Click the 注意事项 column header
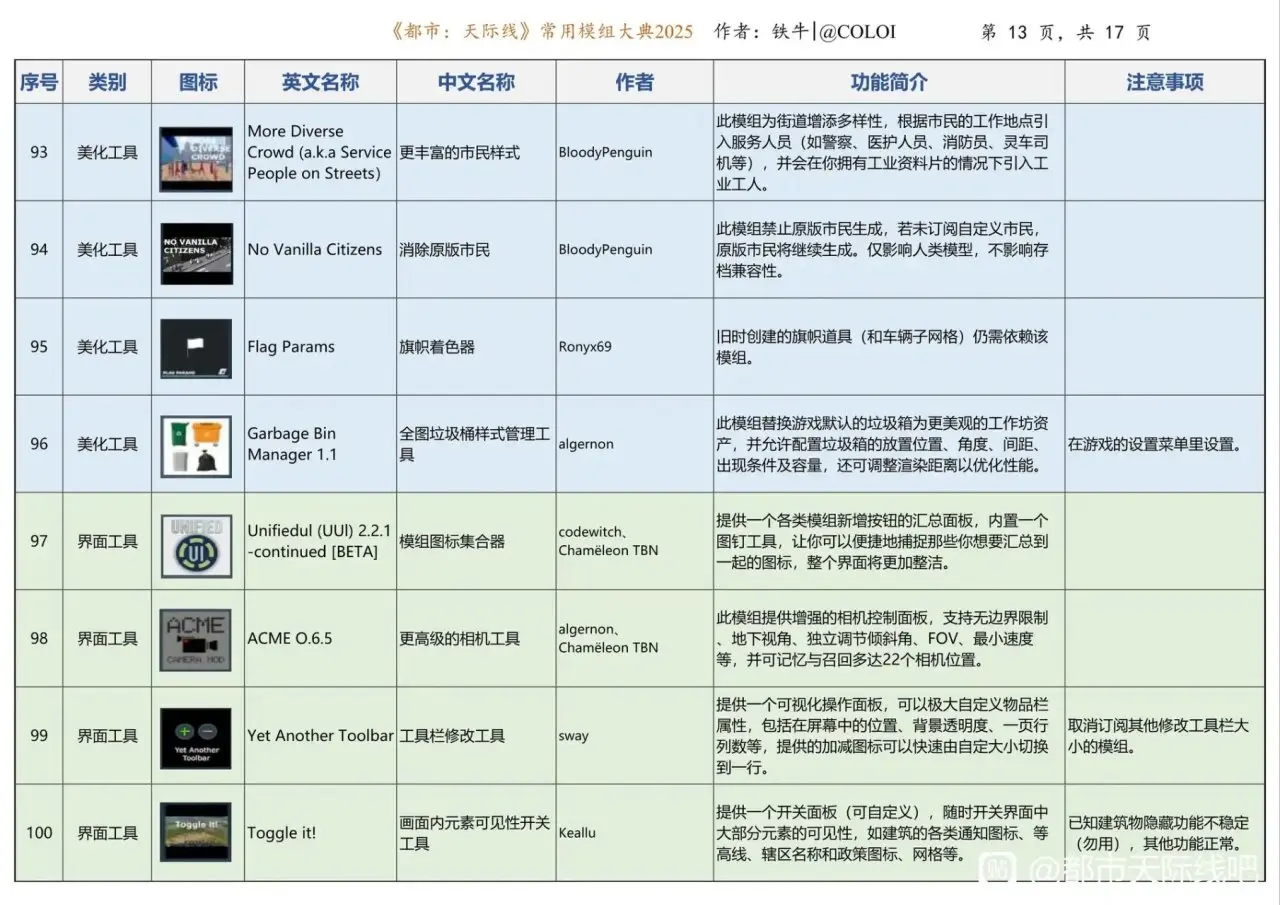Viewport: 1280px width, 905px height. pyautogui.click(x=1164, y=82)
